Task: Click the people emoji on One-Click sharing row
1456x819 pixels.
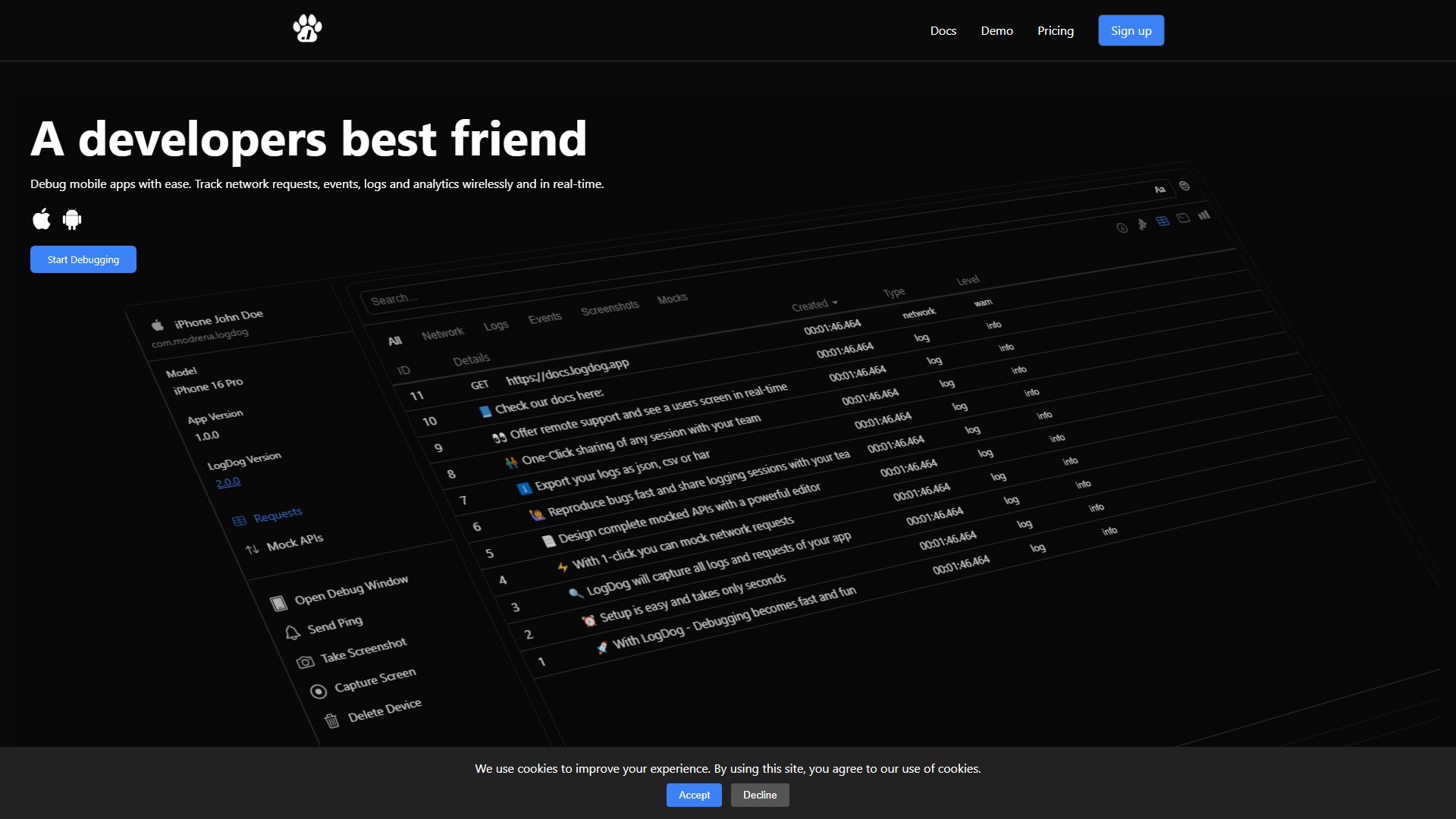Action: (512, 462)
